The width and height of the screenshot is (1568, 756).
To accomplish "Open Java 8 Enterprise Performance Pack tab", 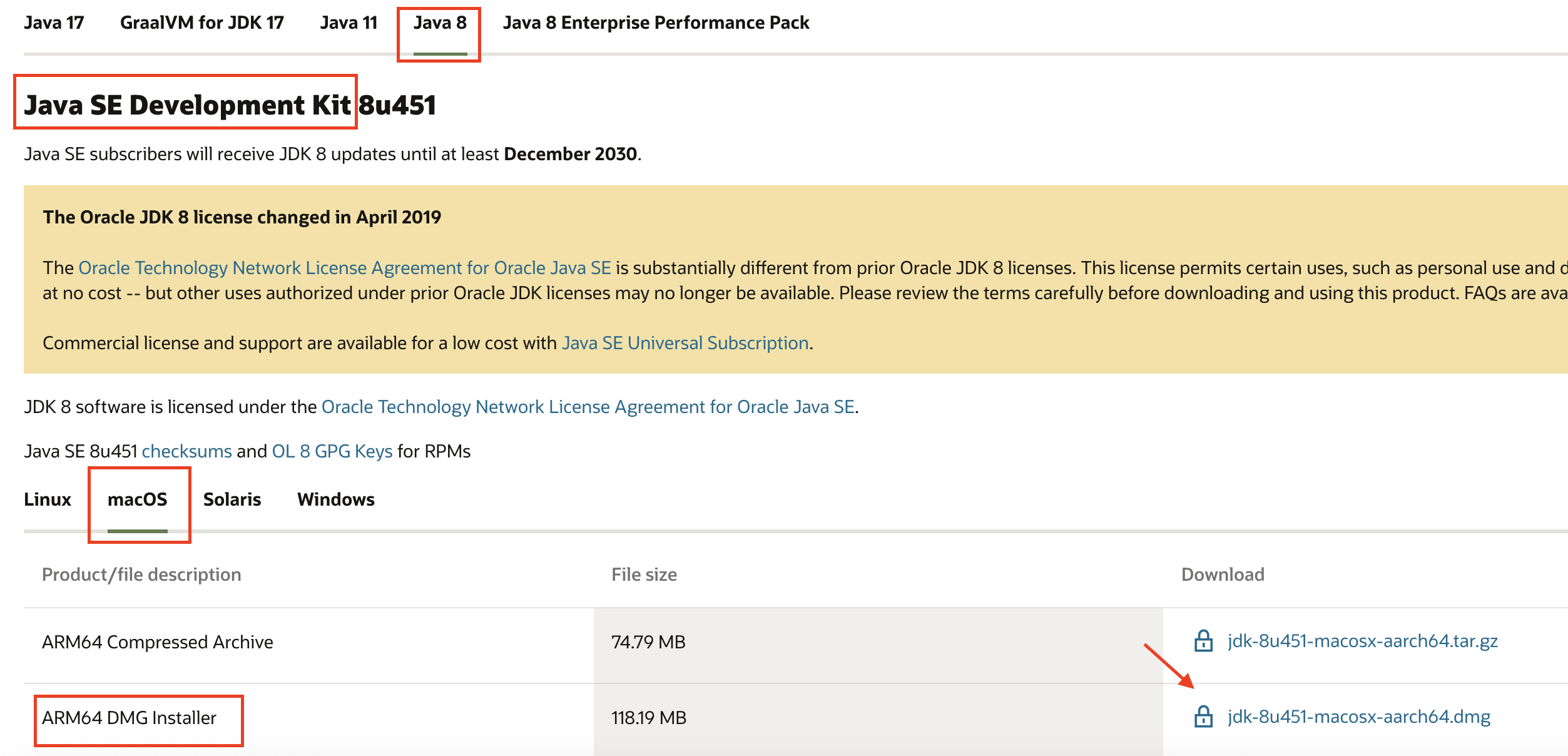I will point(656,23).
